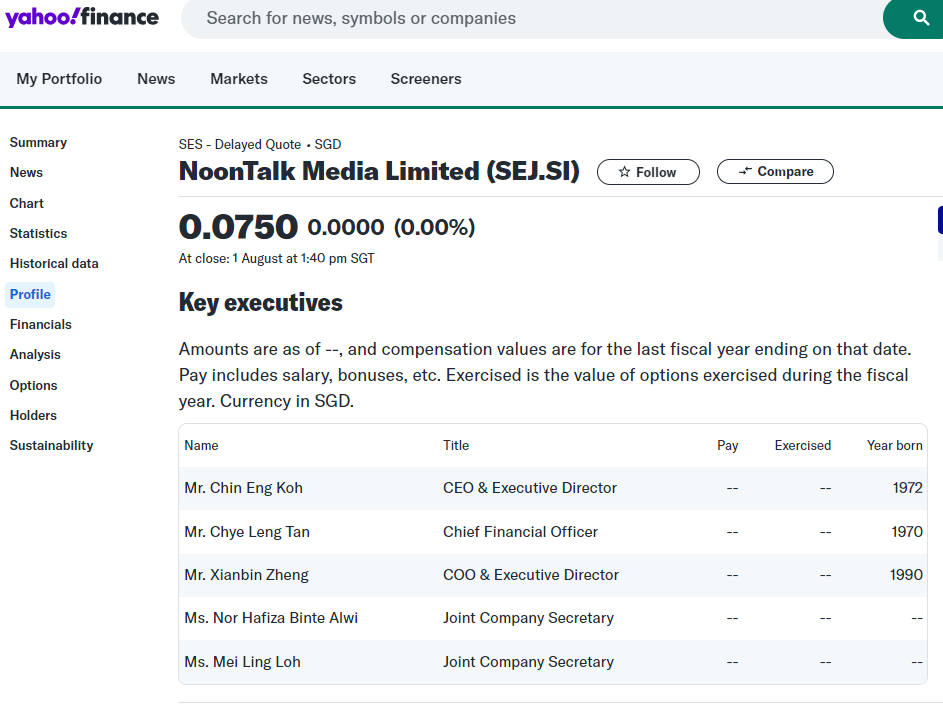This screenshot has width=943, height=715.
Task: Open News in the left sidebar
Action: point(26,173)
